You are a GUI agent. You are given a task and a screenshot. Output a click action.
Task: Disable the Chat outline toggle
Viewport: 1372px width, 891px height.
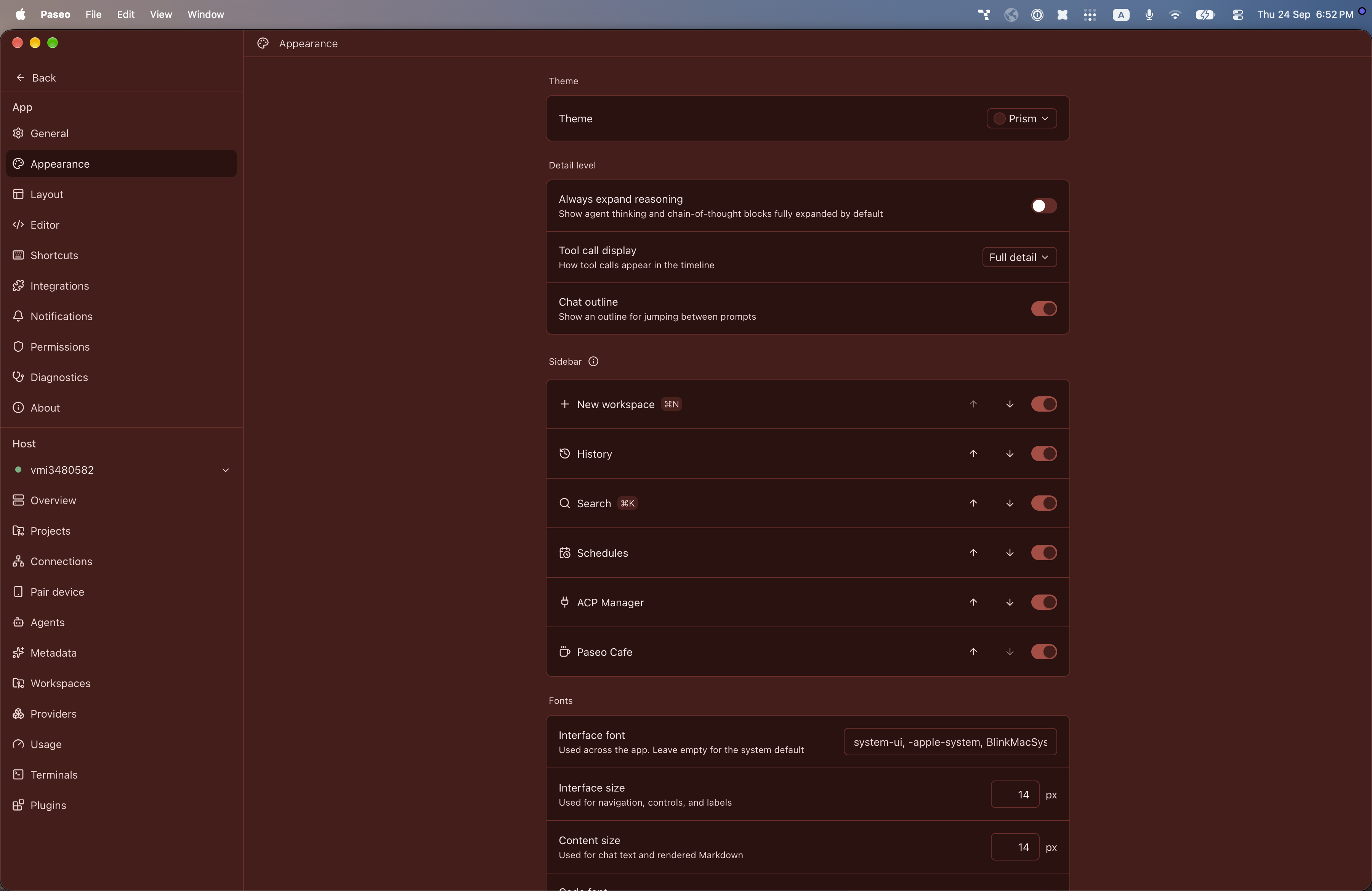pyautogui.click(x=1043, y=309)
